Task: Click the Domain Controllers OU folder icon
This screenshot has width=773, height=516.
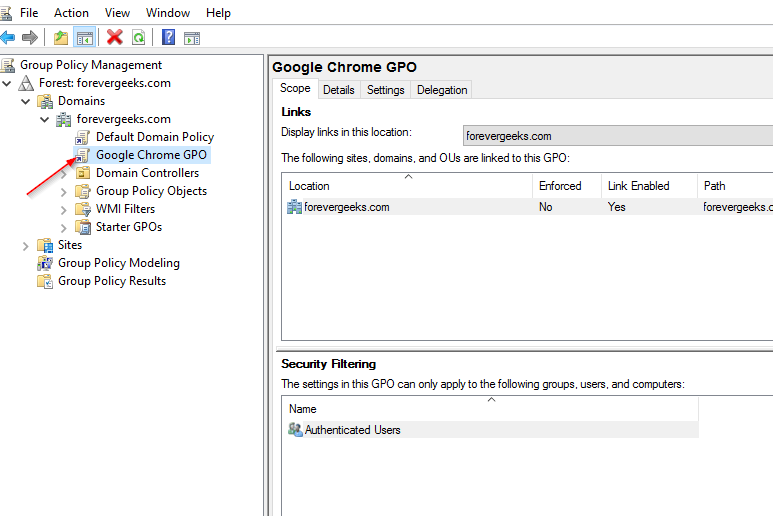Action: [x=82, y=173]
